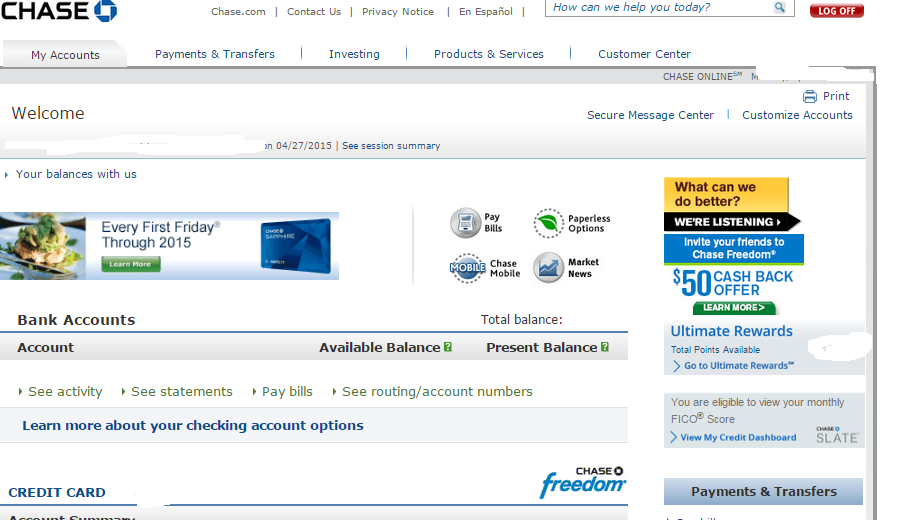920x520 pixels.
Task: Open Learn more about checking account options
Action: pyautogui.click(x=193, y=426)
